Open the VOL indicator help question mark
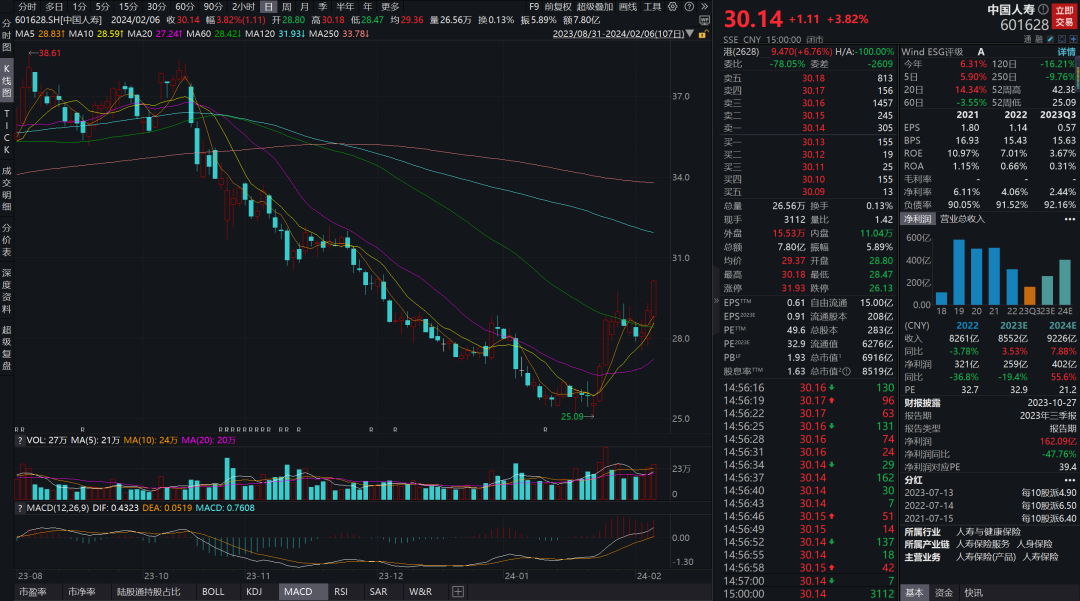The image size is (1080, 601). tap(20, 440)
